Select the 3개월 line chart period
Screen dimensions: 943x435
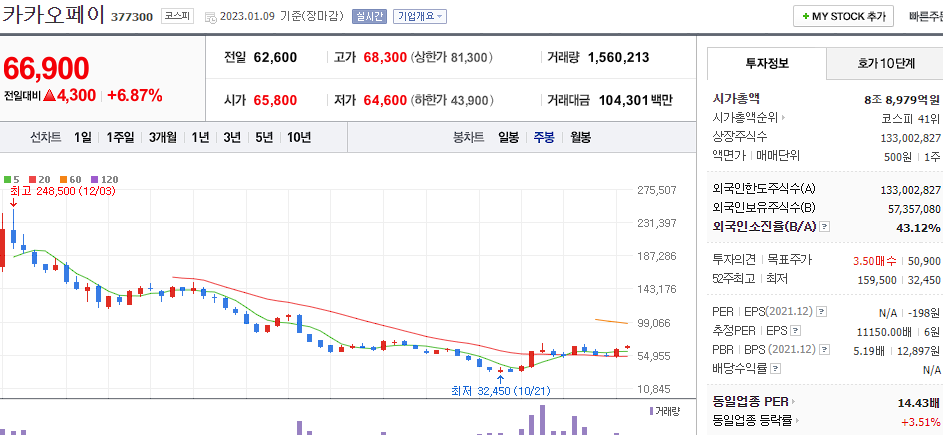pos(163,137)
